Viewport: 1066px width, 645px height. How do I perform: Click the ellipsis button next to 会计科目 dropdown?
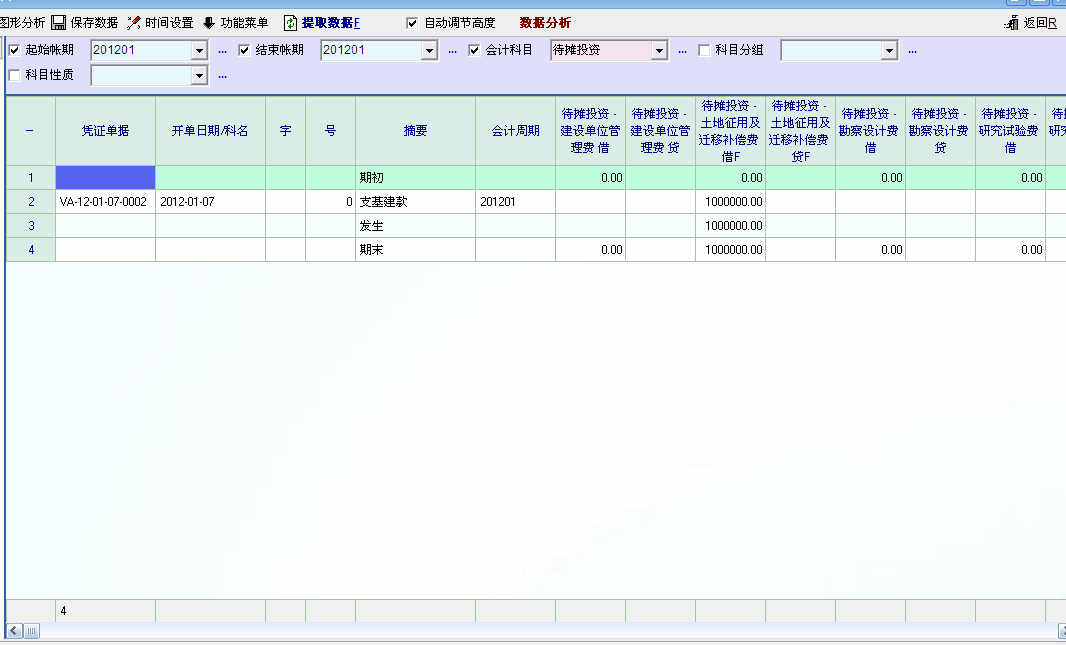[x=683, y=50]
